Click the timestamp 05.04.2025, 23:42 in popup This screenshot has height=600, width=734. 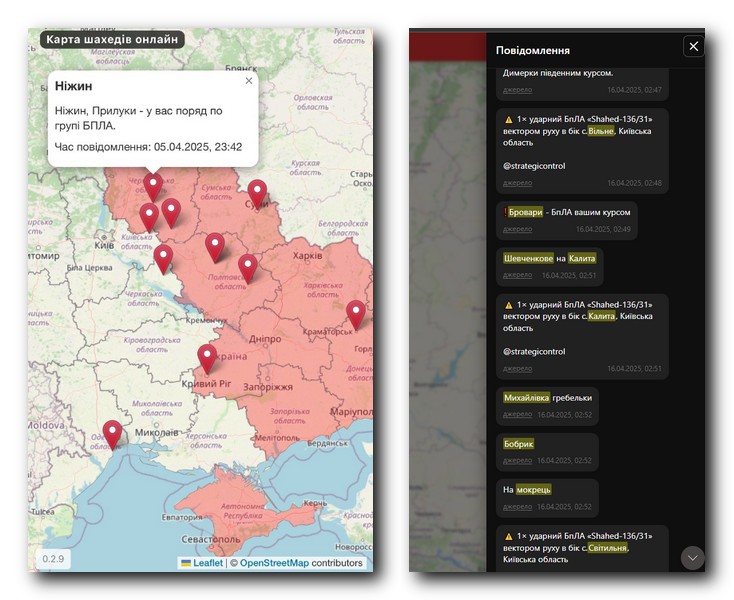pos(198,147)
